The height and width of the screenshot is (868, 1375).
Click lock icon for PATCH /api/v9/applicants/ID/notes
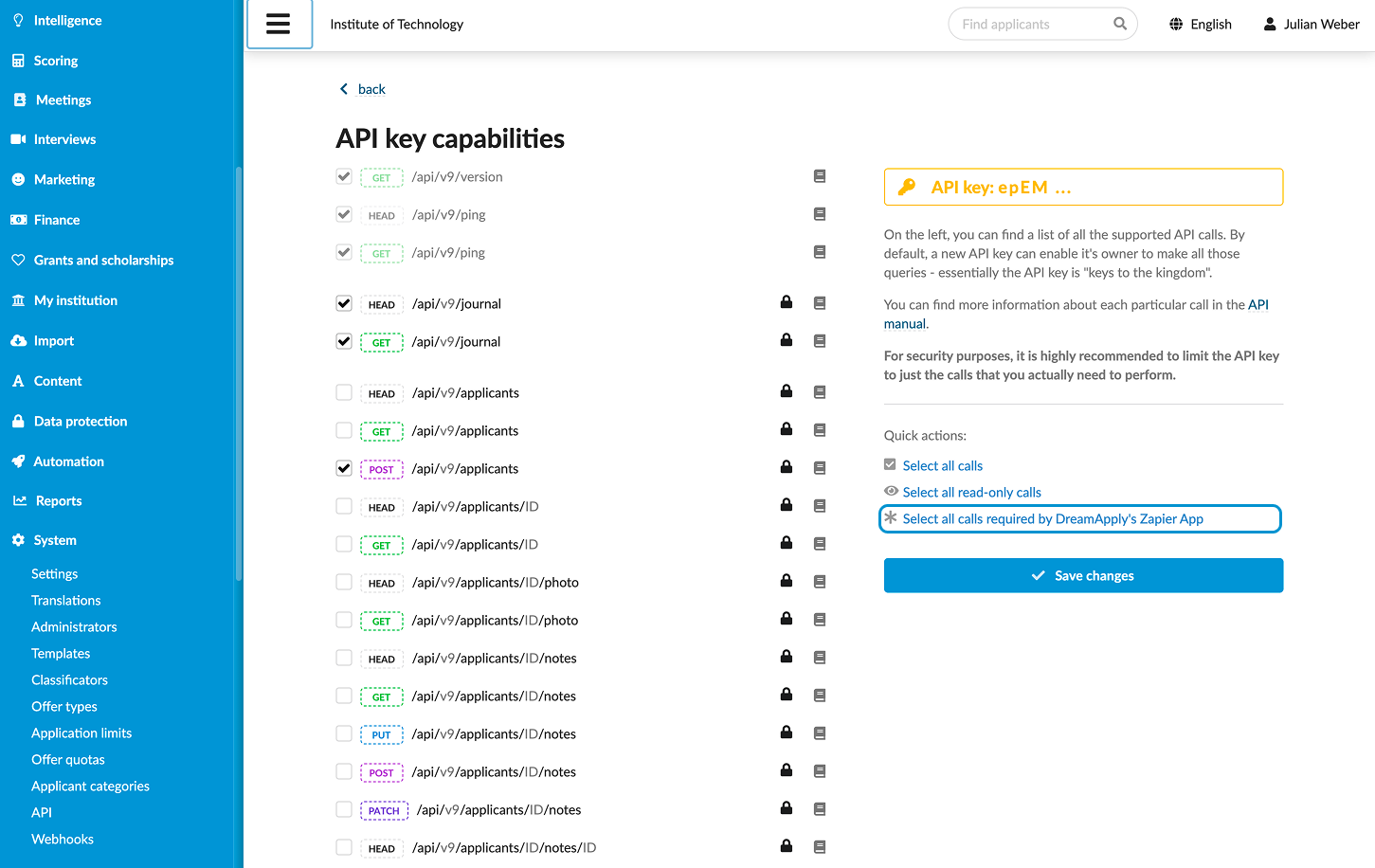point(787,808)
